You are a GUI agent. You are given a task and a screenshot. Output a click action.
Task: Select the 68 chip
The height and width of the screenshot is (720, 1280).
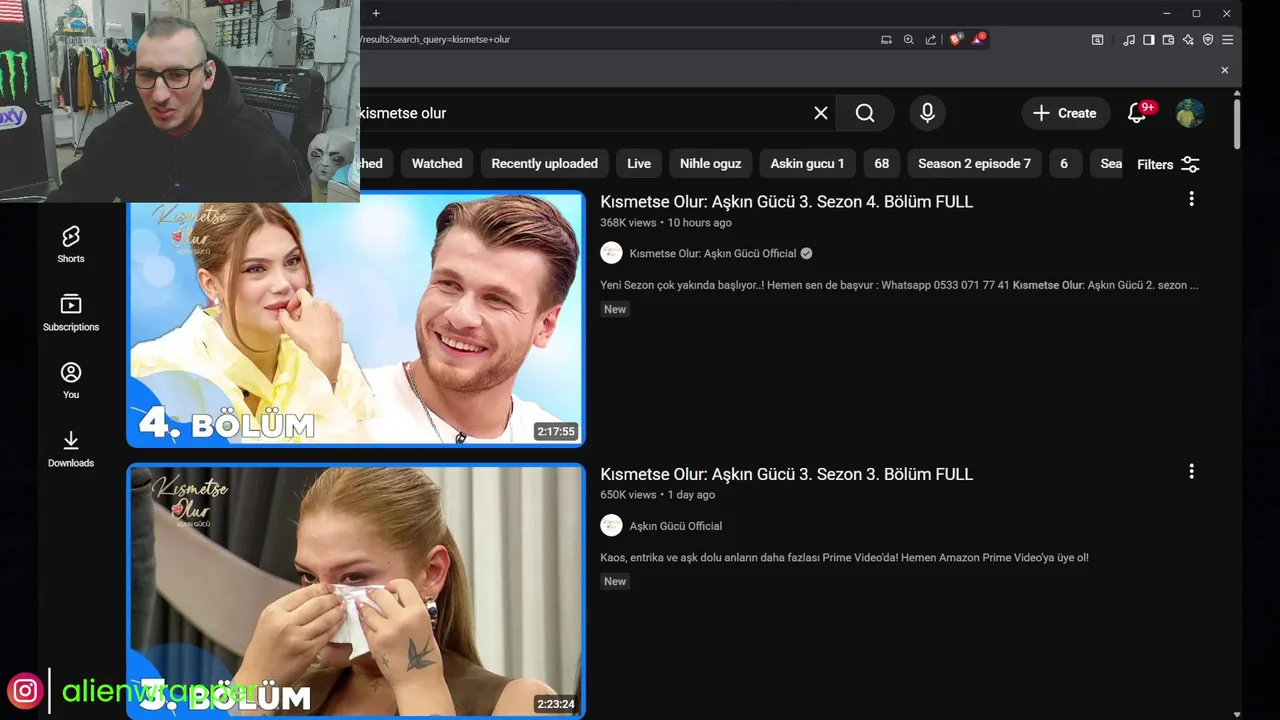(881, 163)
